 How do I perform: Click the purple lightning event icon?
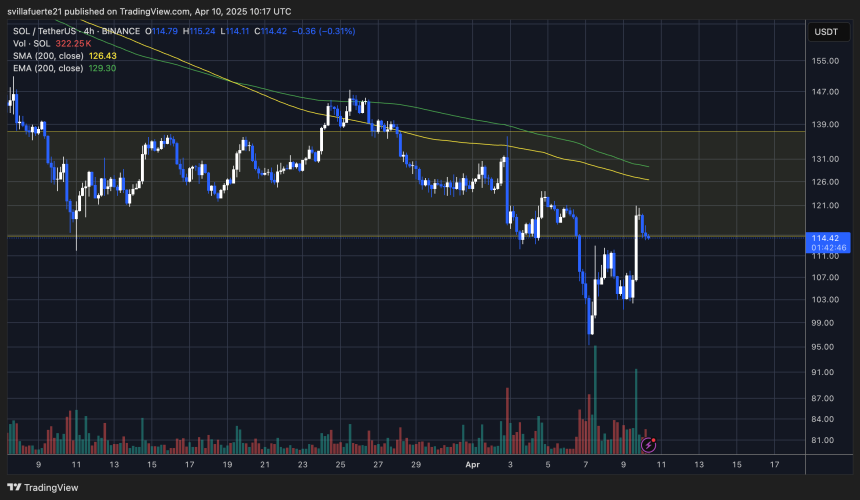click(648, 443)
